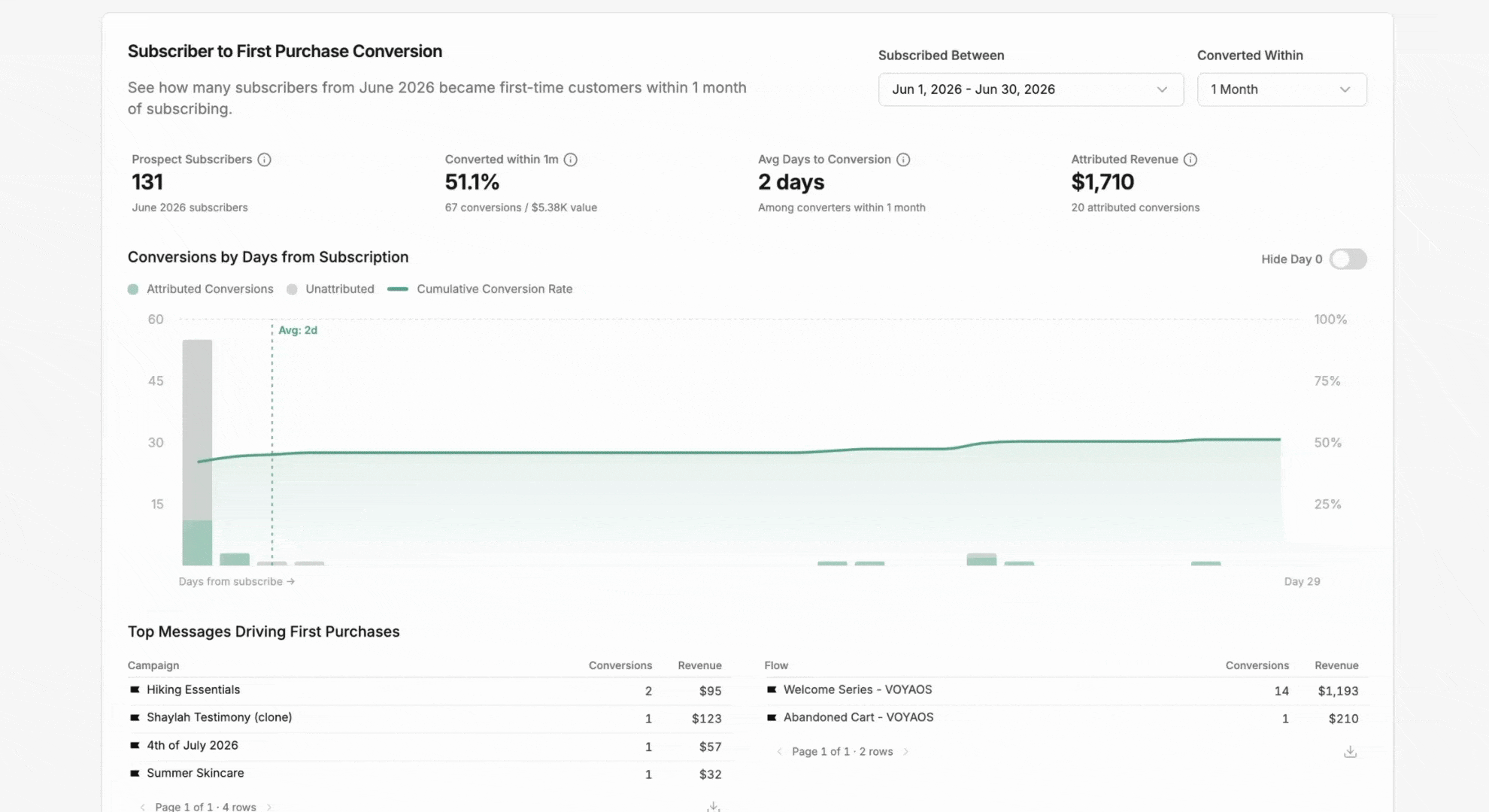
Task: Click the $1,193 revenue value
Action: click(x=1338, y=691)
